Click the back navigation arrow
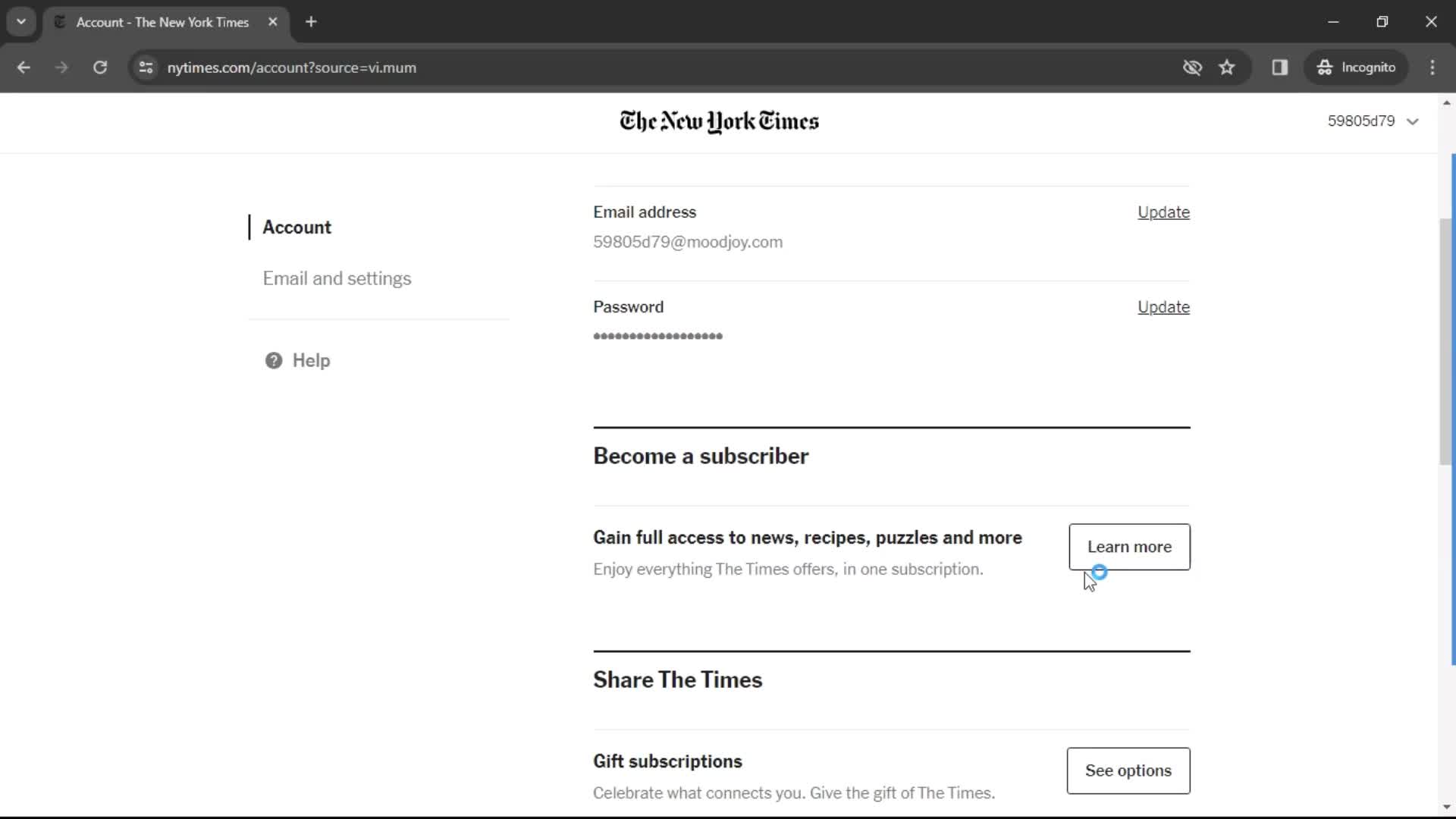This screenshot has width=1456, height=819. (23, 67)
